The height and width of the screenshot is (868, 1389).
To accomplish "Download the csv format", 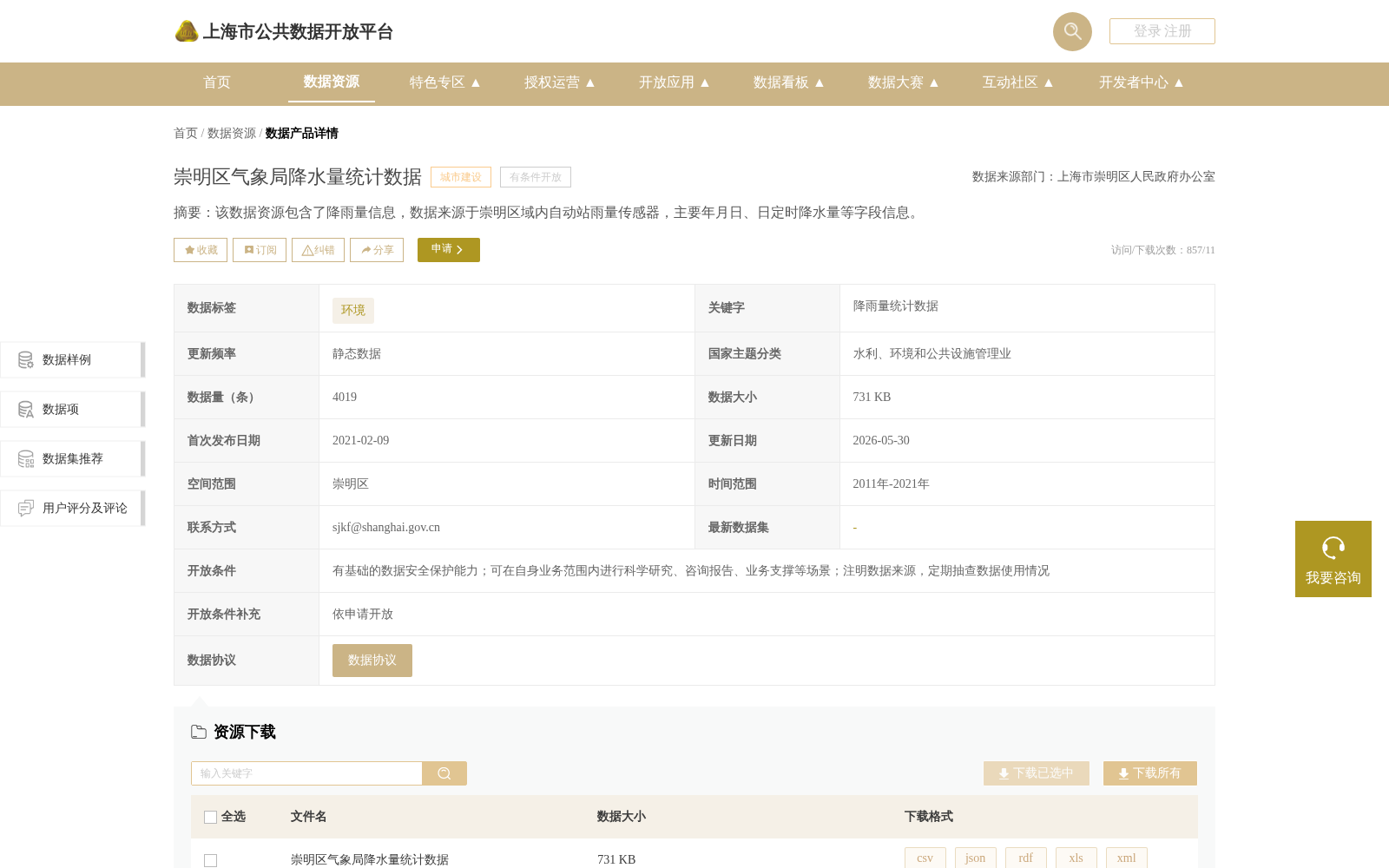I will tap(925, 858).
